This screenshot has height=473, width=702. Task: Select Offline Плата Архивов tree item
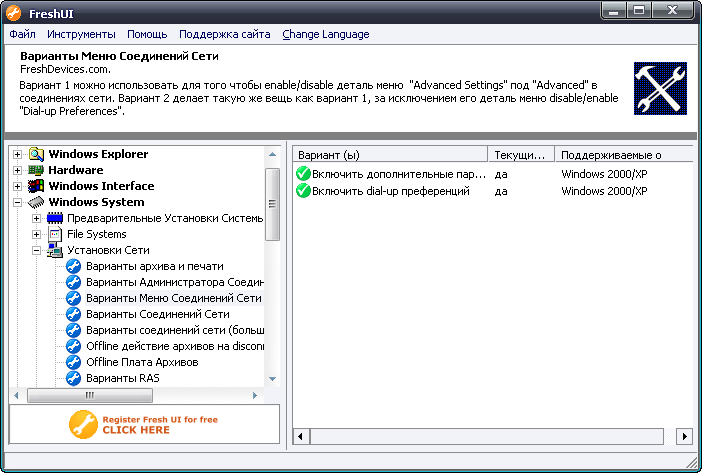(x=142, y=362)
